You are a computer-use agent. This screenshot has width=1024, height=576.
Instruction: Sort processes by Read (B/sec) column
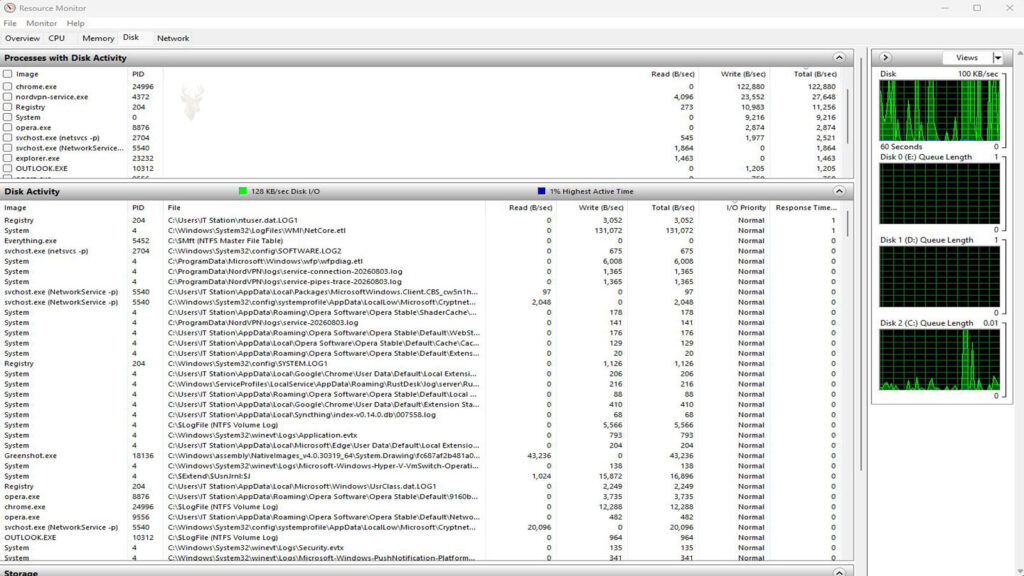[673, 74]
